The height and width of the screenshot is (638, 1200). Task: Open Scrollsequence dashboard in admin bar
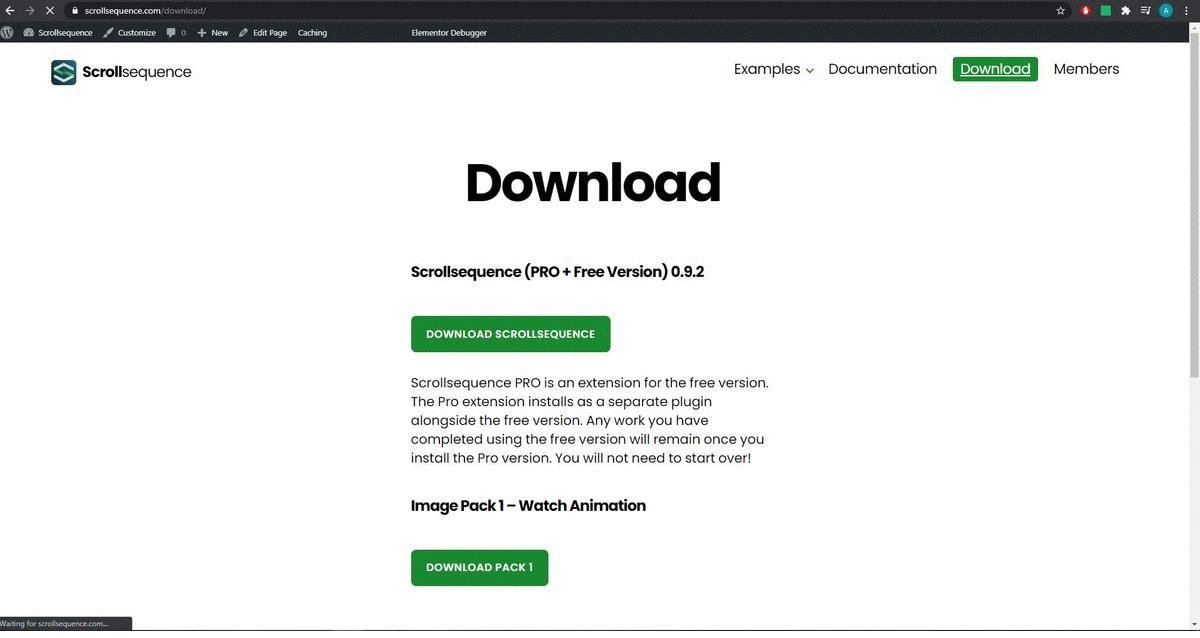click(x=58, y=32)
